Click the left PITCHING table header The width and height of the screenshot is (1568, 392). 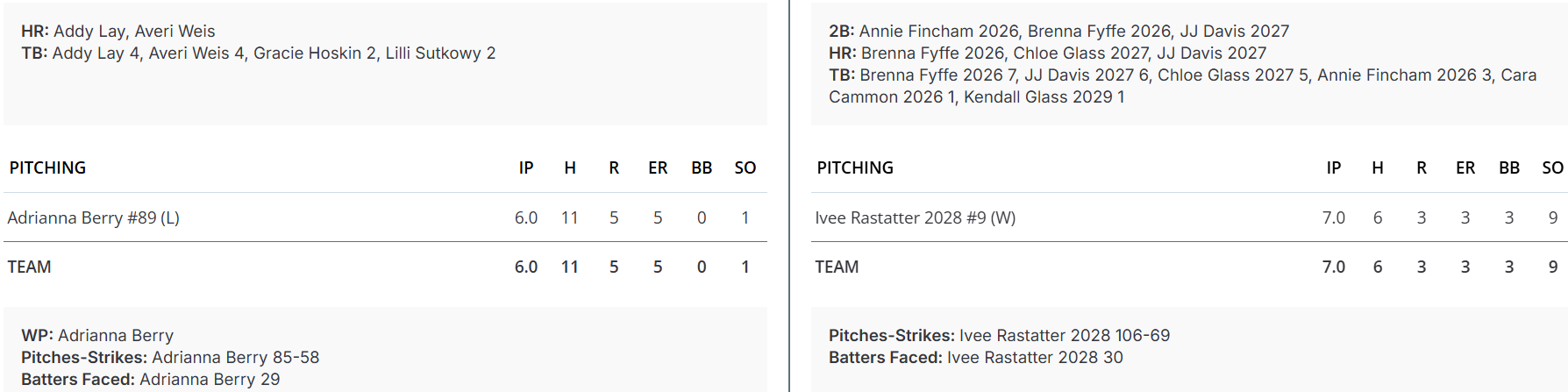tap(47, 167)
